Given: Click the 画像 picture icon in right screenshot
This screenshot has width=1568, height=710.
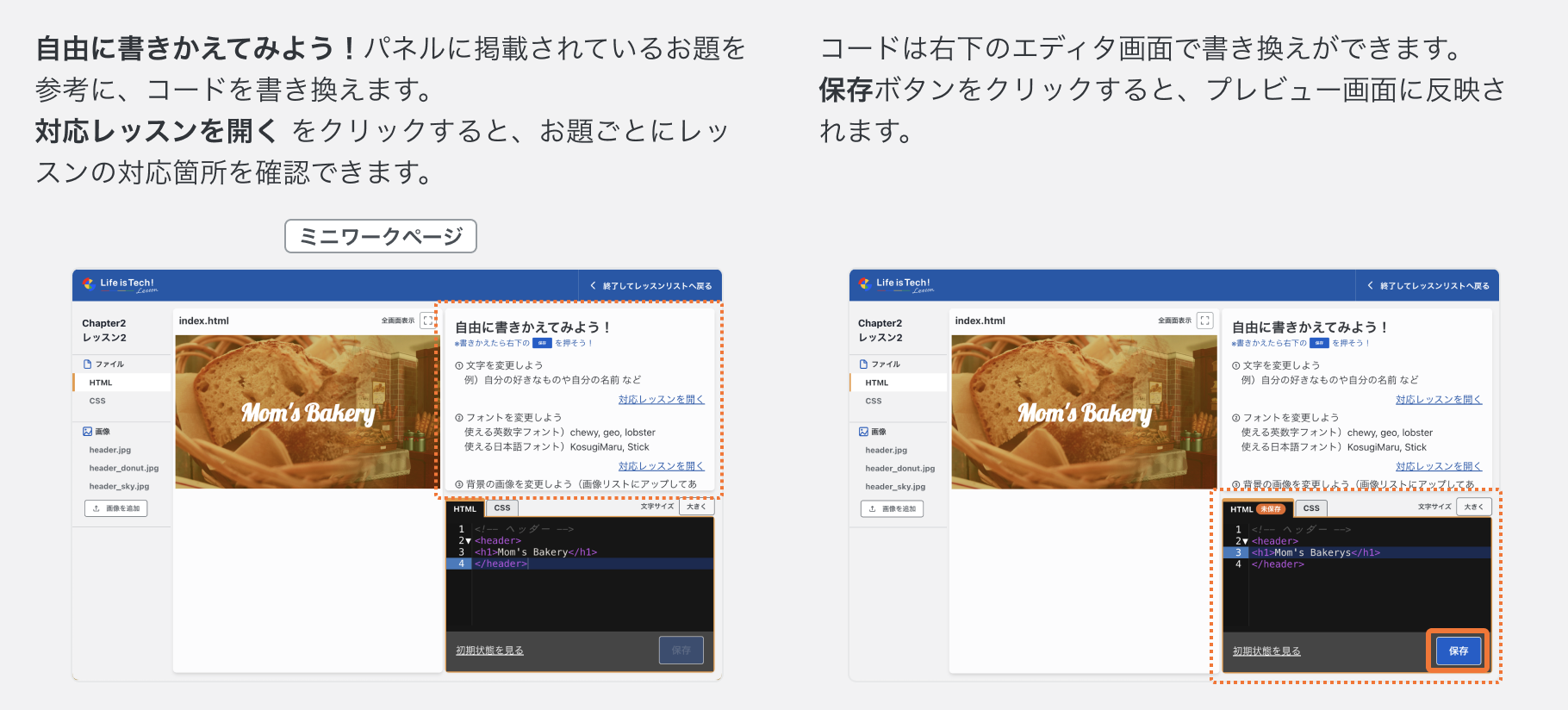Looking at the screenshot, I should pos(863,431).
